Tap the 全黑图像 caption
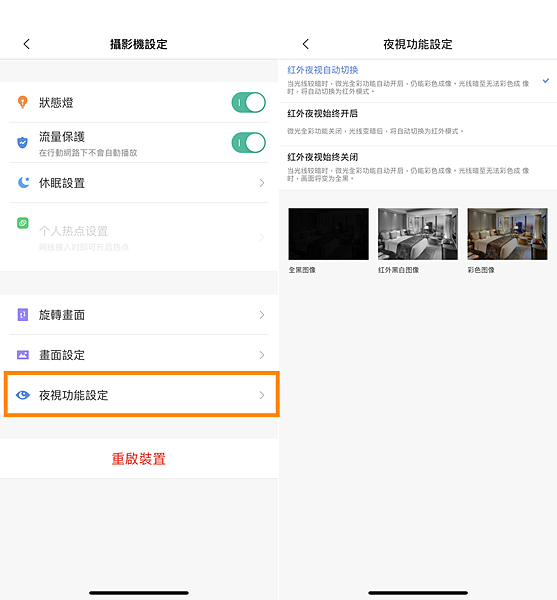The image size is (557, 600). (x=302, y=270)
